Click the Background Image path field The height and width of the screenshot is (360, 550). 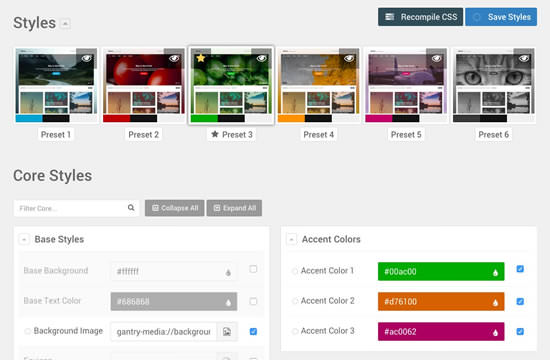click(x=164, y=332)
